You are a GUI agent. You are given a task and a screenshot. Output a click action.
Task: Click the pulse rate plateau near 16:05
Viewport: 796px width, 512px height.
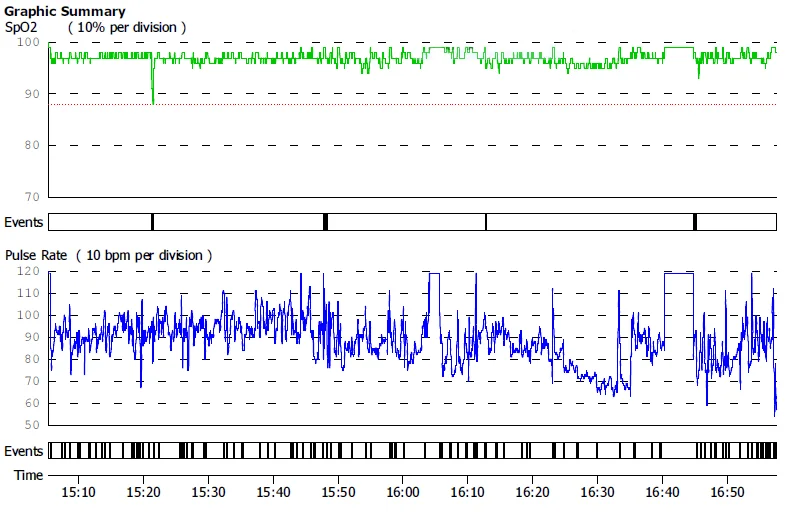click(435, 274)
